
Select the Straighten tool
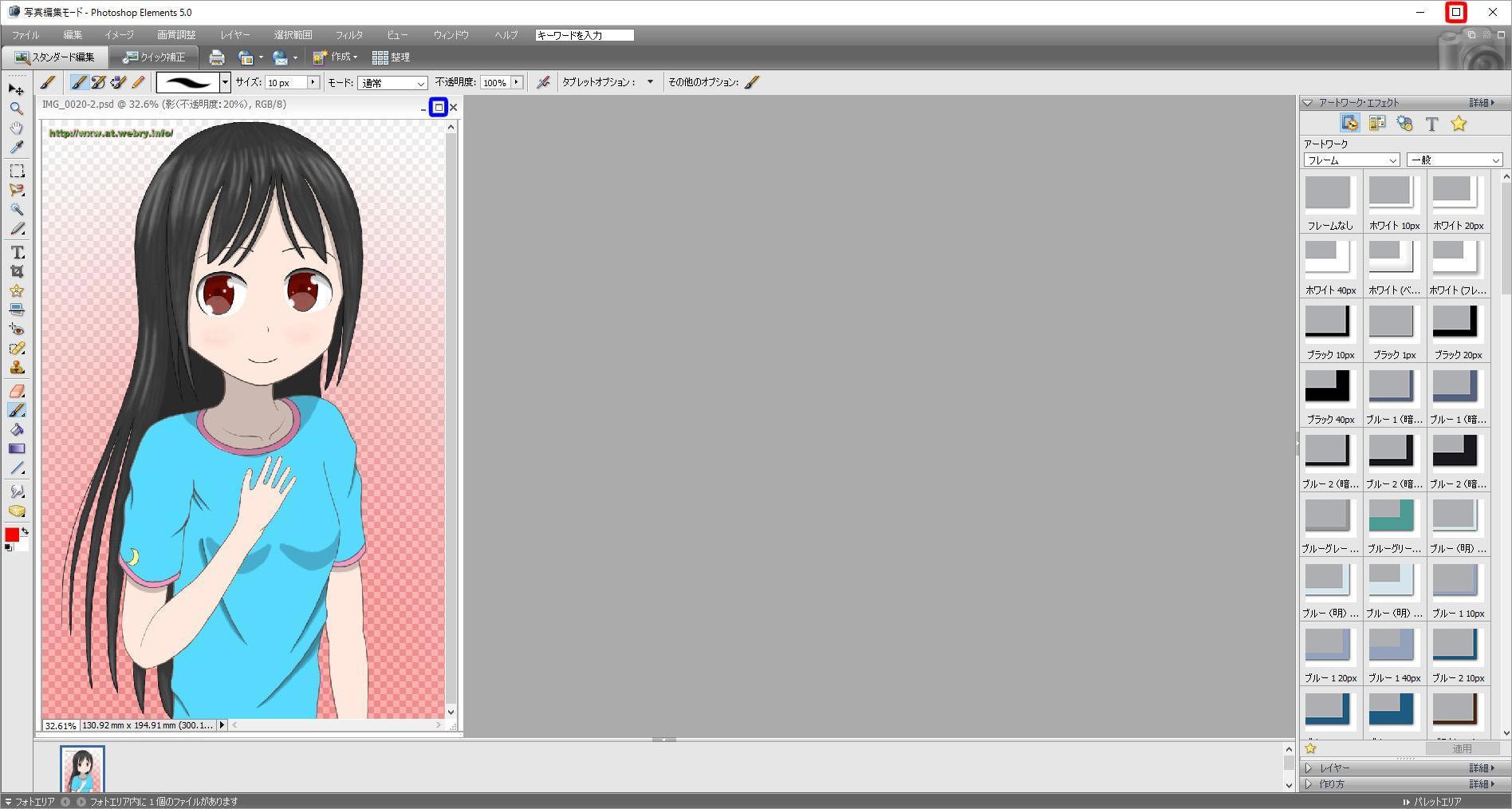16,310
